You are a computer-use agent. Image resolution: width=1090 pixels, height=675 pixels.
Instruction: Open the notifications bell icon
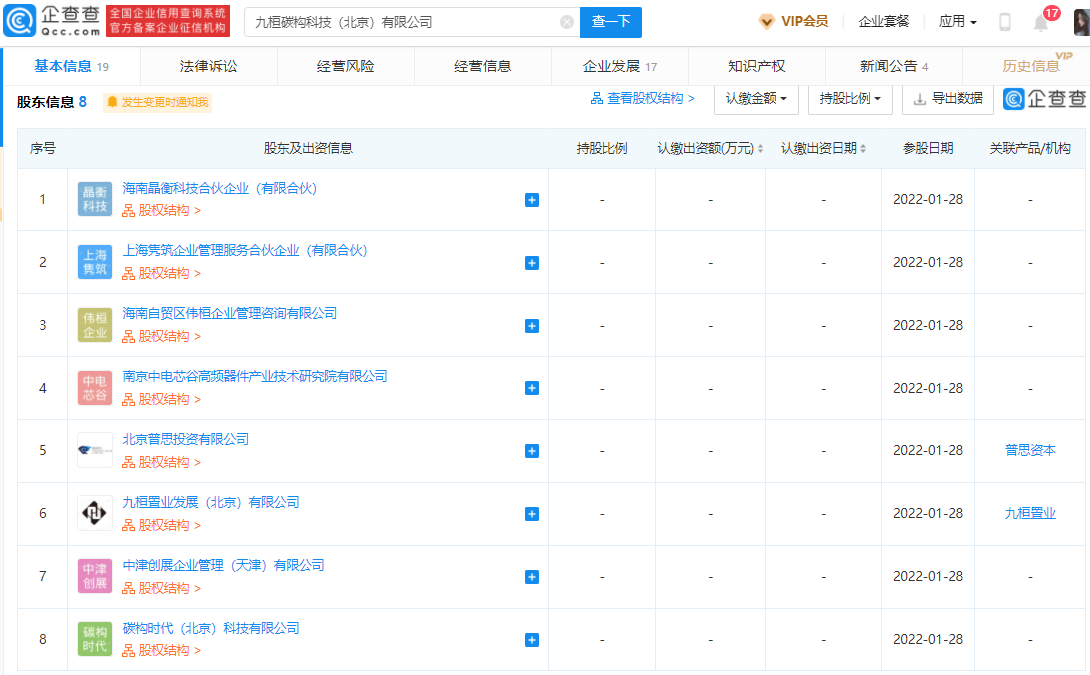pyautogui.click(x=1041, y=23)
